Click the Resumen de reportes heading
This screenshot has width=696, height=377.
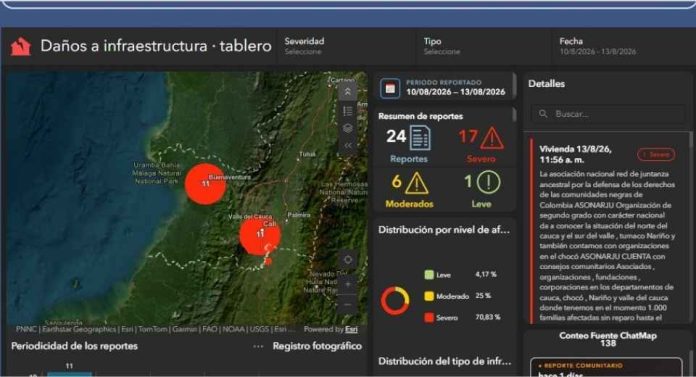(420, 116)
